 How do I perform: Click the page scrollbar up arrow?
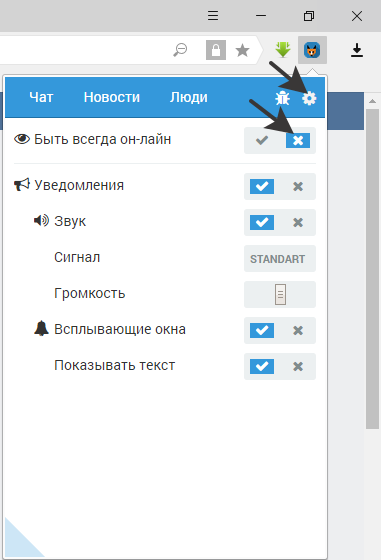[372, 101]
